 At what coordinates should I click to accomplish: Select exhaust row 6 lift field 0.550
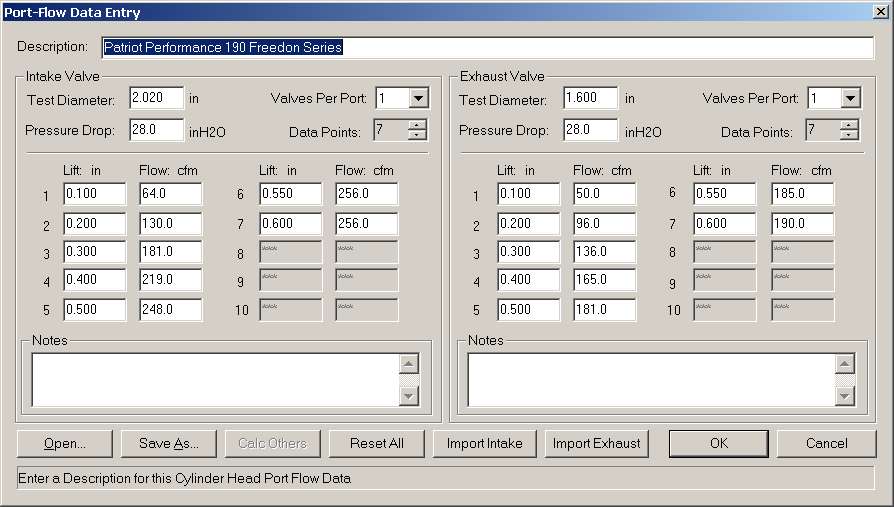tap(725, 194)
